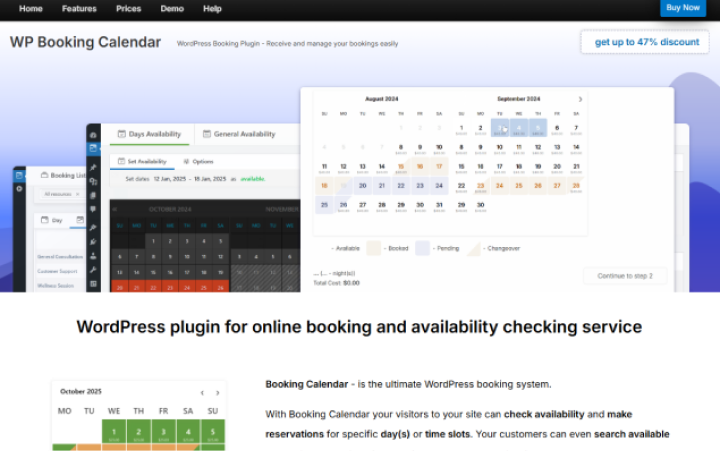This screenshot has width=720, height=451.
Task: Open Home in top navigation
Action: pyautogui.click(x=31, y=9)
